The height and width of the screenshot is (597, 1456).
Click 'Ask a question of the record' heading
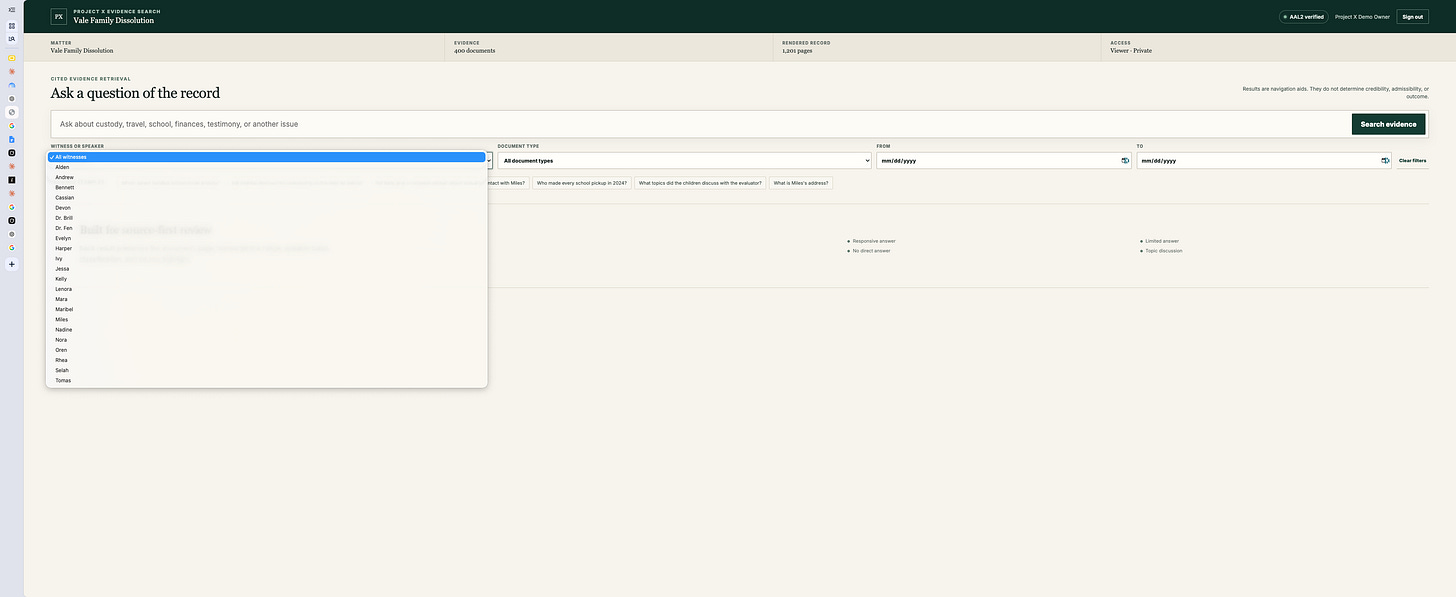135,93
